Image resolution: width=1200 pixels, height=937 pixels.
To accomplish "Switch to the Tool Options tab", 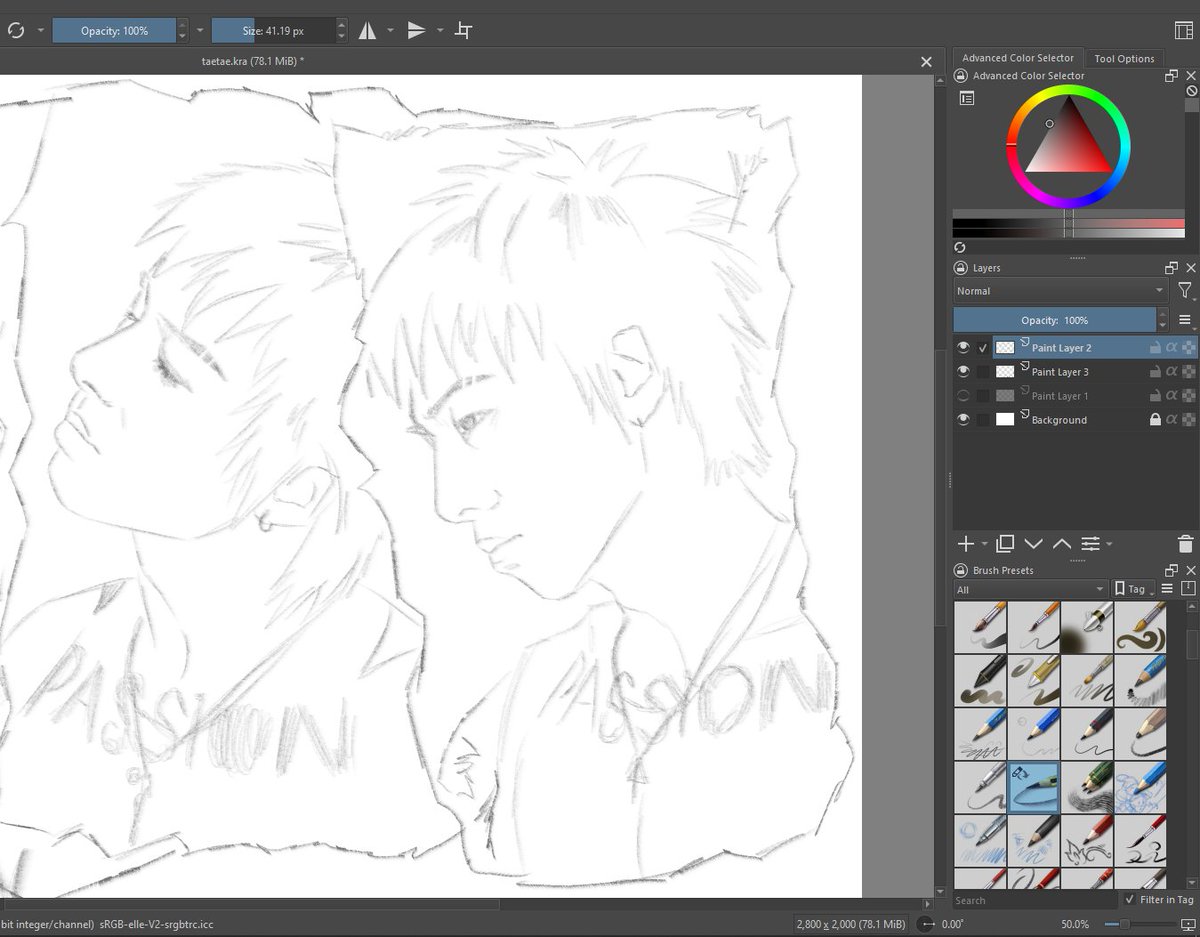I will point(1124,58).
